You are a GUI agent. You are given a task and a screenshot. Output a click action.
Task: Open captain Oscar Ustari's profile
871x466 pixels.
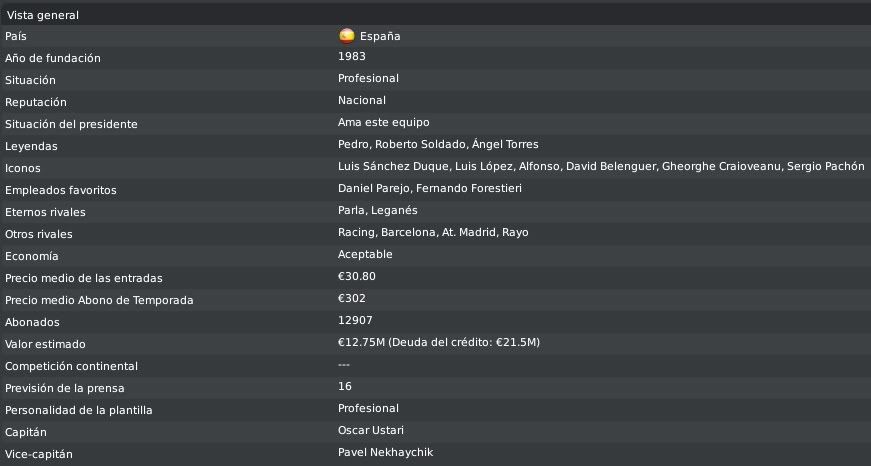[x=371, y=430]
